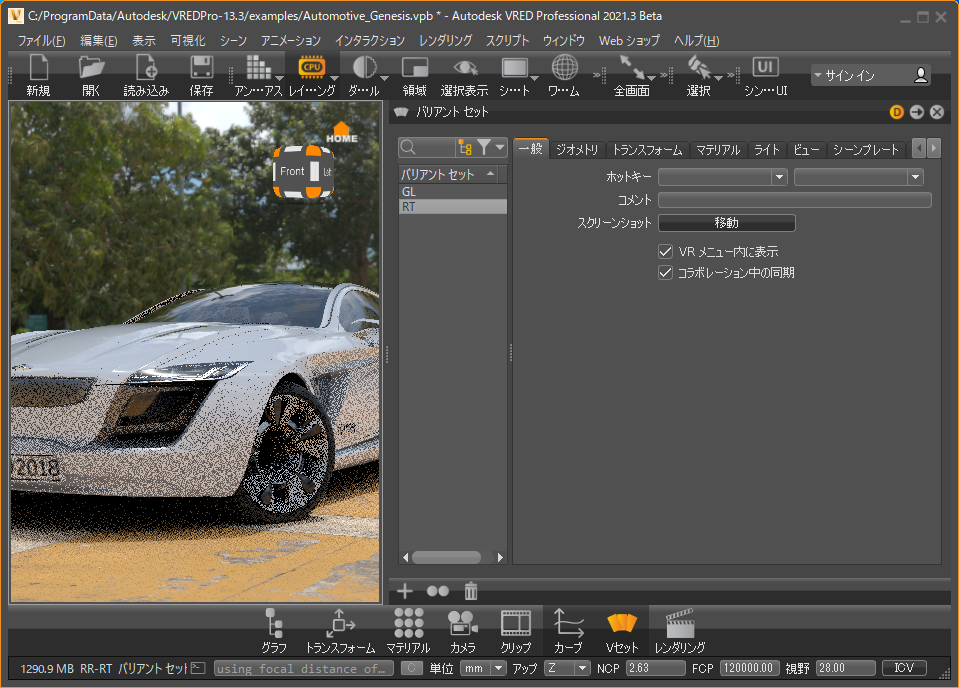Click the variant set list horizontal scrollbar
The height and width of the screenshot is (688, 959).
click(446, 557)
